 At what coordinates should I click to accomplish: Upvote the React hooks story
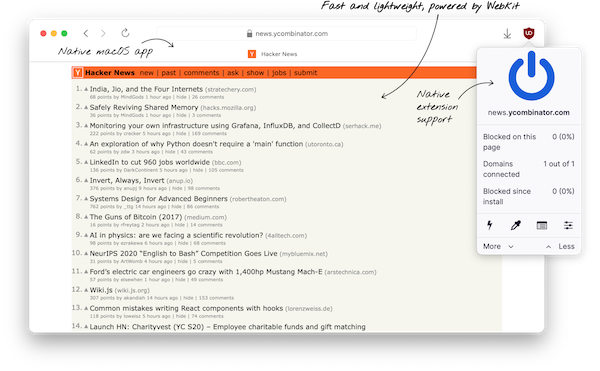click(x=86, y=308)
